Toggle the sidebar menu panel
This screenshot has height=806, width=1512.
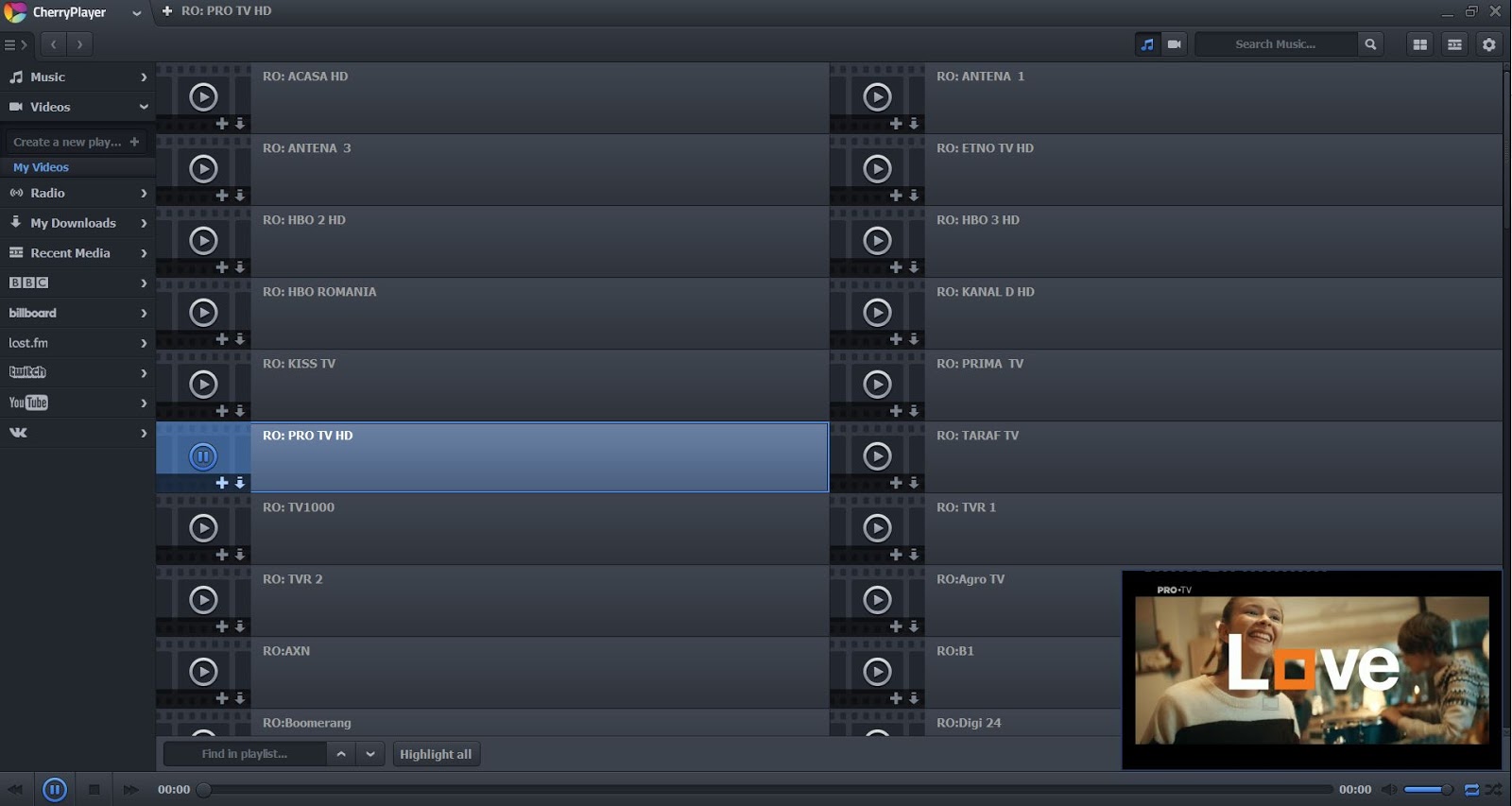15,44
